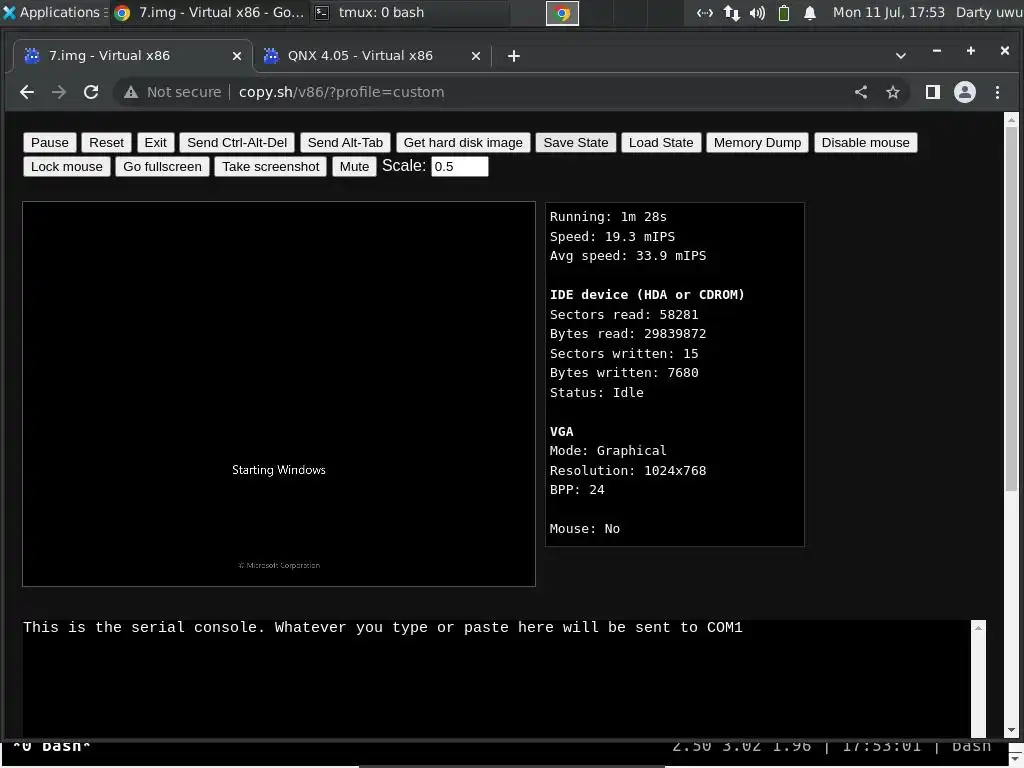Image resolution: width=1024 pixels, height=768 pixels.
Task: Close the QNX 4.05 - Virtual x86 tab
Action: click(x=476, y=56)
